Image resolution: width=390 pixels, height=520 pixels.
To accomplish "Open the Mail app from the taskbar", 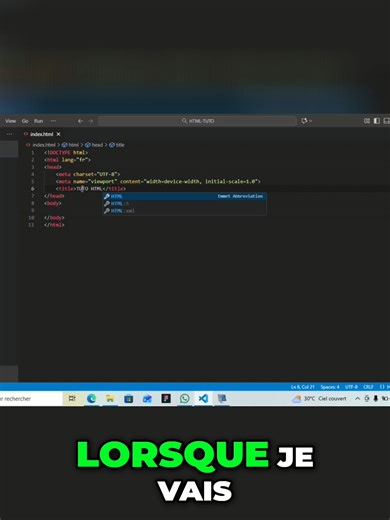I will coord(147,398).
